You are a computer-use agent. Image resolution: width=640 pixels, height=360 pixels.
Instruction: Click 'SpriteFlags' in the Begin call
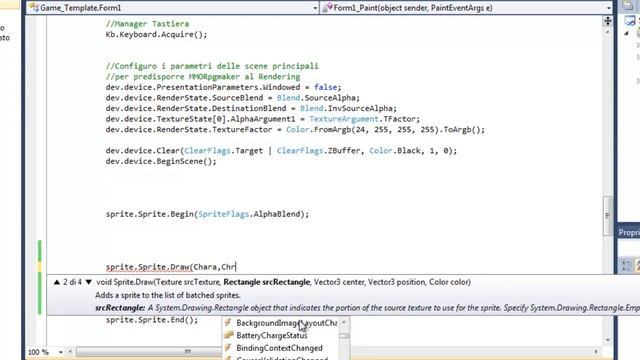(x=223, y=214)
